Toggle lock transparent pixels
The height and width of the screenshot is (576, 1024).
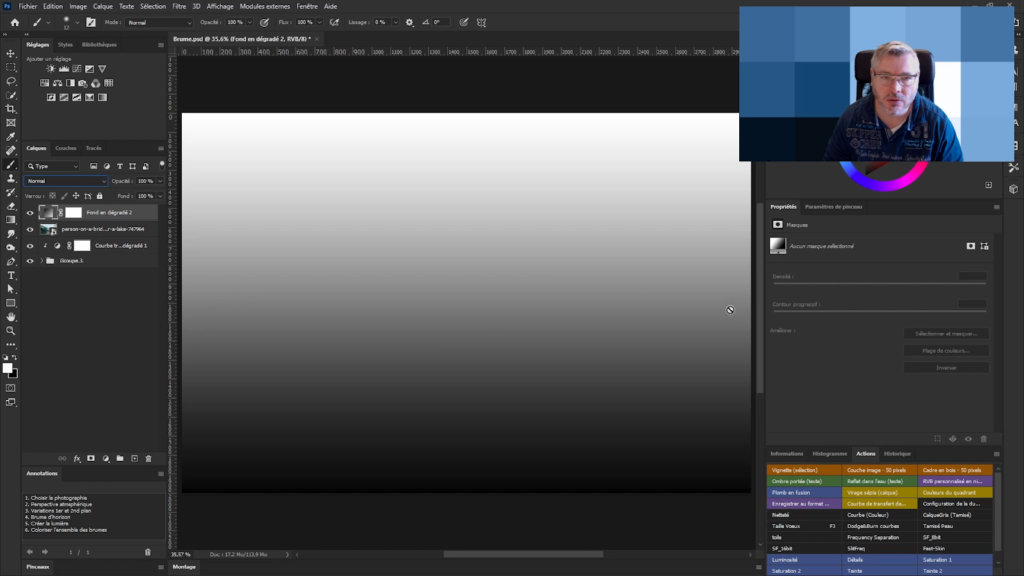tap(53, 196)
